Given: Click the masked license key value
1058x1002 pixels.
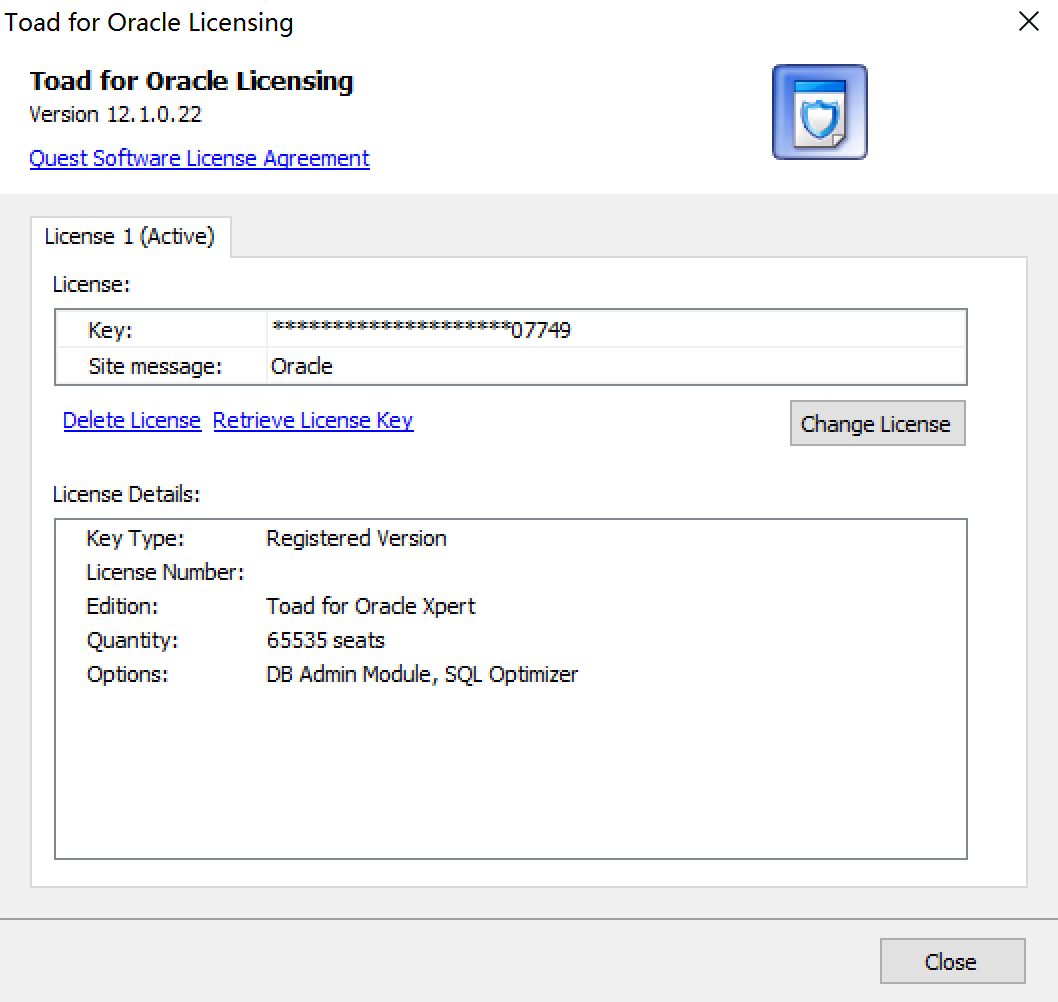Looking at the screenshot, I should 421,330.
